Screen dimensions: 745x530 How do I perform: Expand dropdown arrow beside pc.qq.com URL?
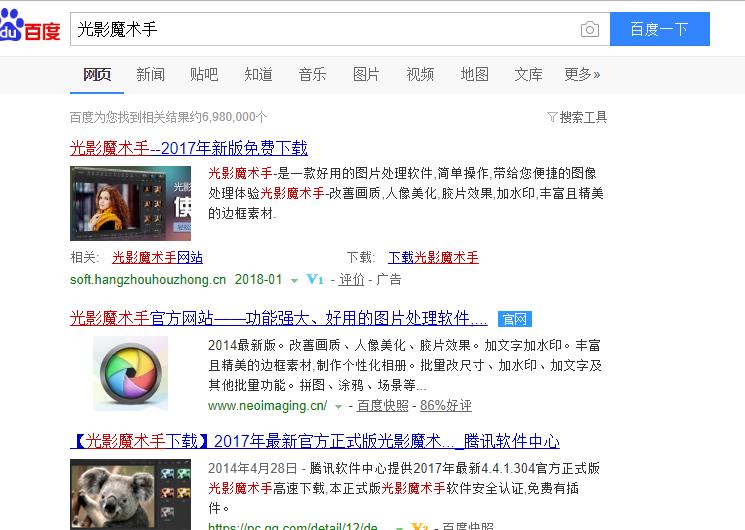pyautogui.click(x=399, y=527)
